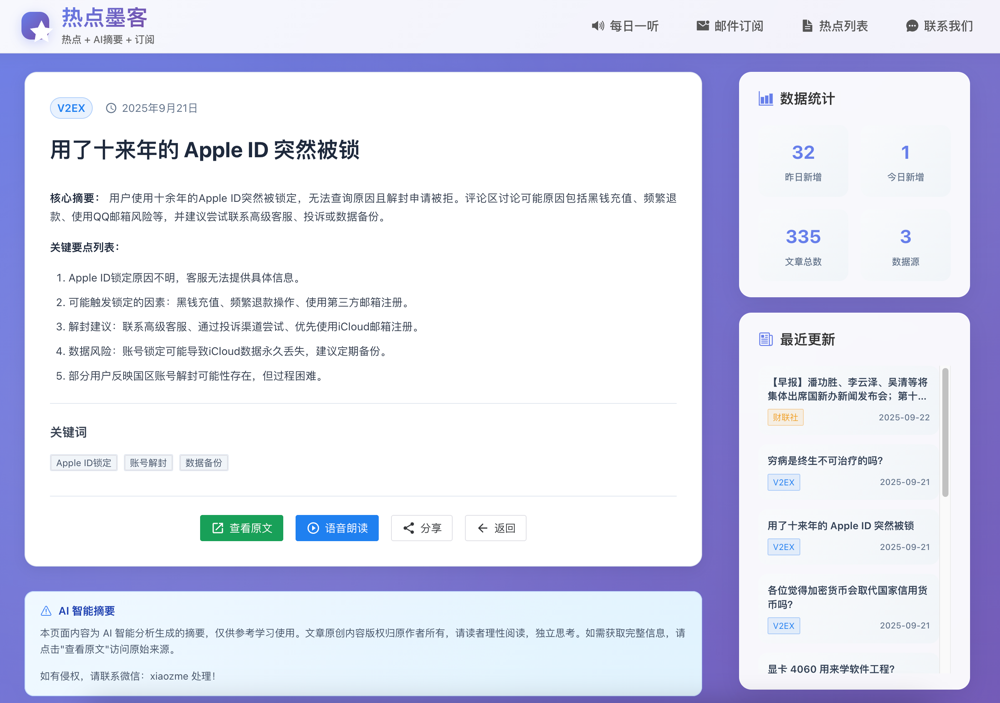Click the 今日新增 1 stat card
Screen dimensions: 1000x703
click(x=906, y=161)
